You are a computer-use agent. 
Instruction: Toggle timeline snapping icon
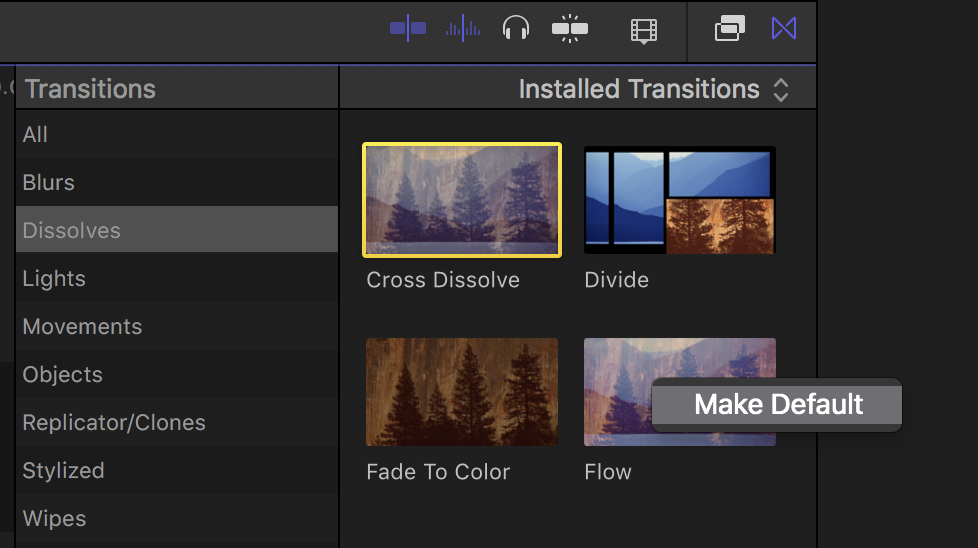pyautogui.click(x=570, y=29)
